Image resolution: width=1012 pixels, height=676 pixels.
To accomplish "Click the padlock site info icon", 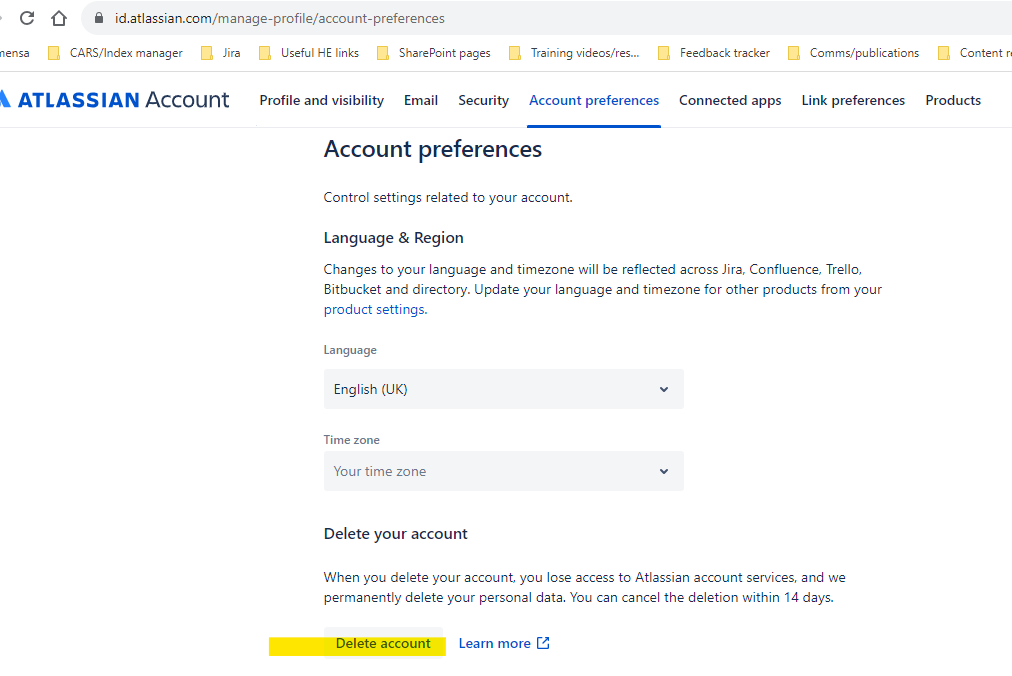I will pyautogui.click(x=98, y=18).
